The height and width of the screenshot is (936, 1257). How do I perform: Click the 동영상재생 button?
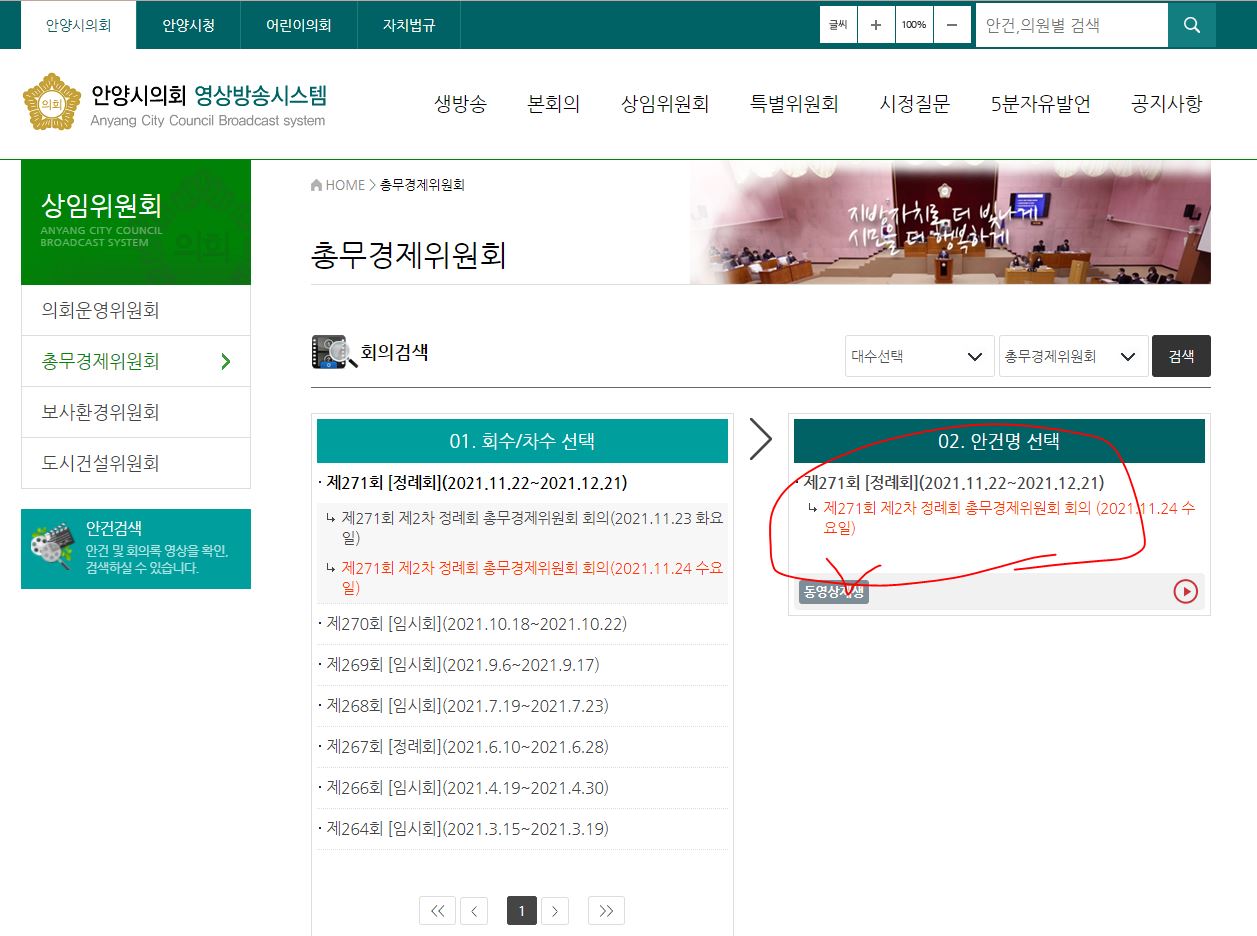pyautogui.click(x=833, y=592)
